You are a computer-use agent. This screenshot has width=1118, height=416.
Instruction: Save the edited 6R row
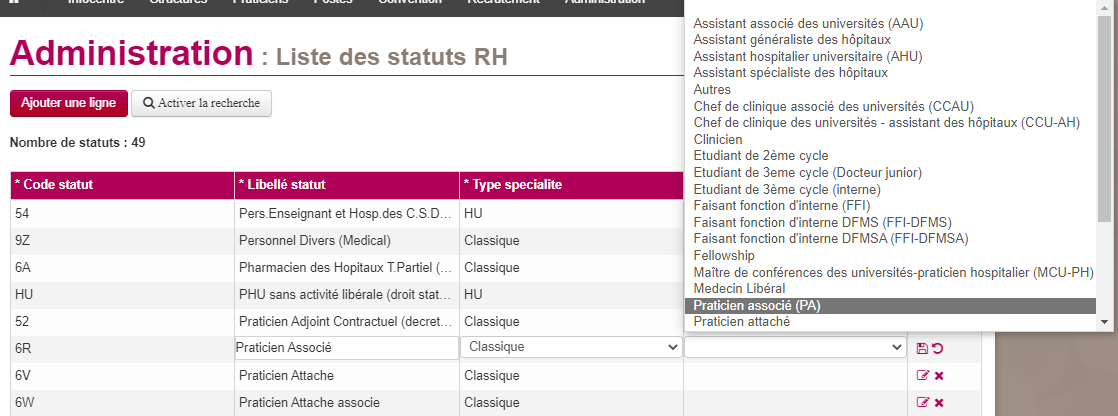click(922, 348)
